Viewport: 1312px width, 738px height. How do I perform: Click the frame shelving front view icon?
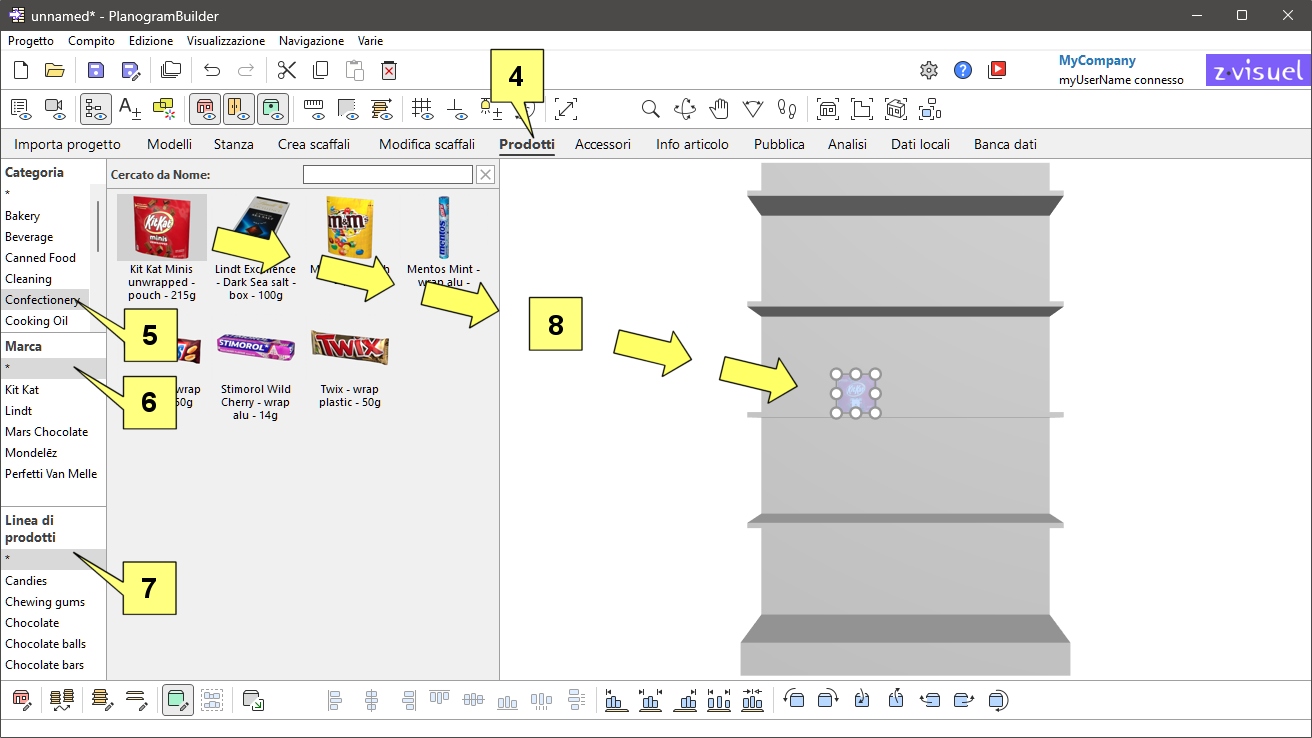click(x=828, y=109)
